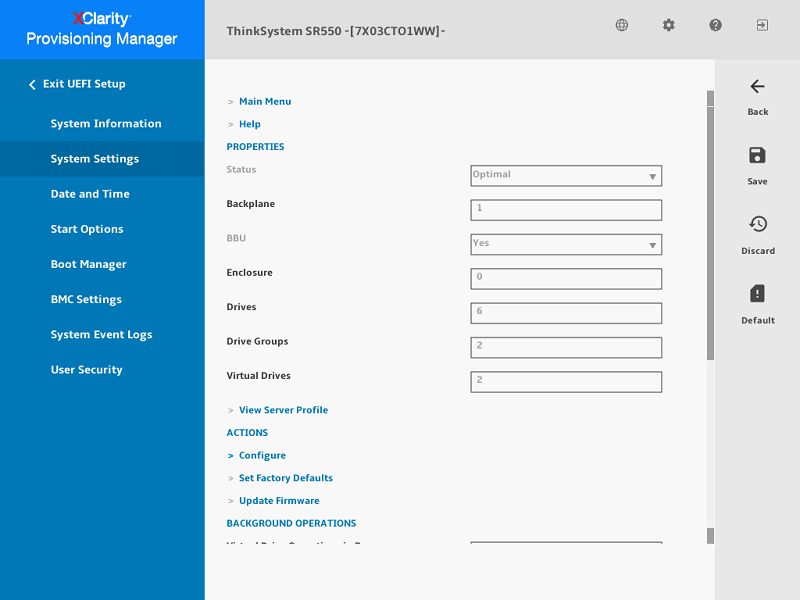The image size is (800, 600).
Task: Click the Configure link
Action: 262,455
